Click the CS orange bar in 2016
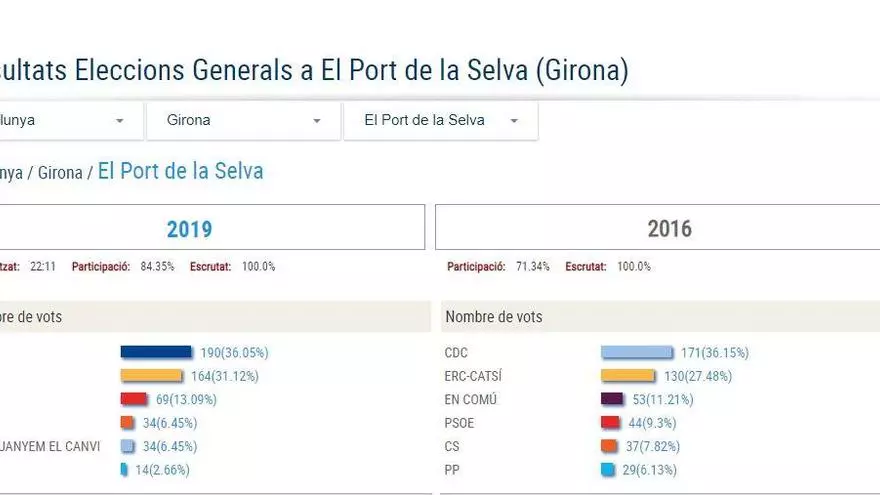Image resolution: width=880 pixels, height=495 pixels. tap(608, 446)
